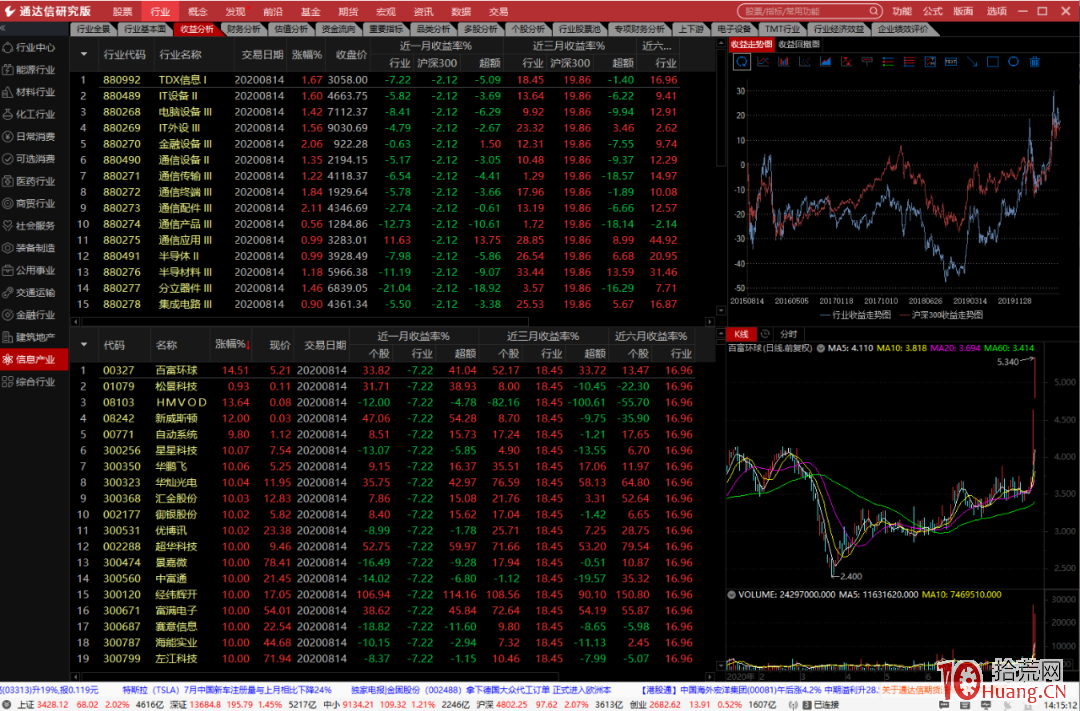Click the history clock icon beside K线 tab
The image size is (1080, 711).
pos(766,334)
